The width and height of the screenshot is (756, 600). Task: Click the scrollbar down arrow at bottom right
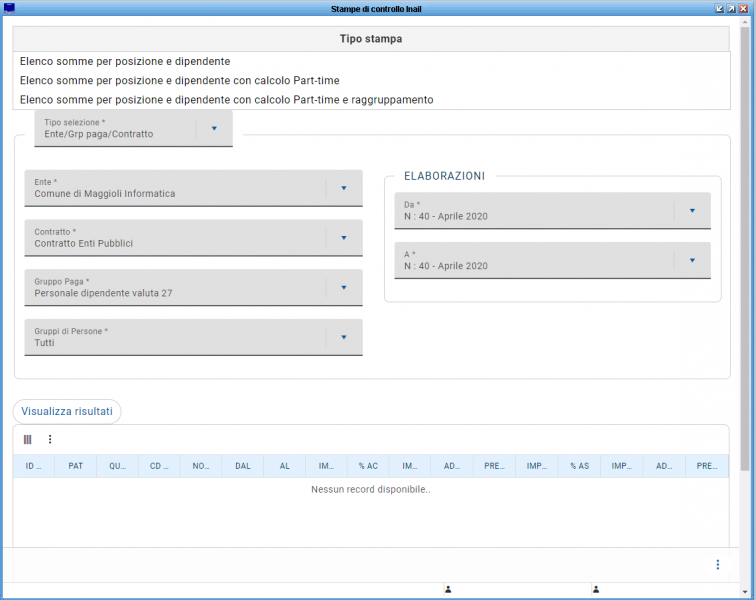745,591
